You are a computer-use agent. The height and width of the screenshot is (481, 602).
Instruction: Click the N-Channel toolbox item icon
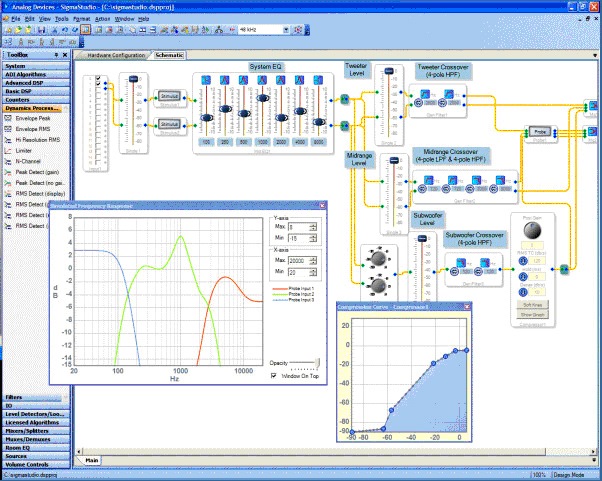(x=8, y=161)
